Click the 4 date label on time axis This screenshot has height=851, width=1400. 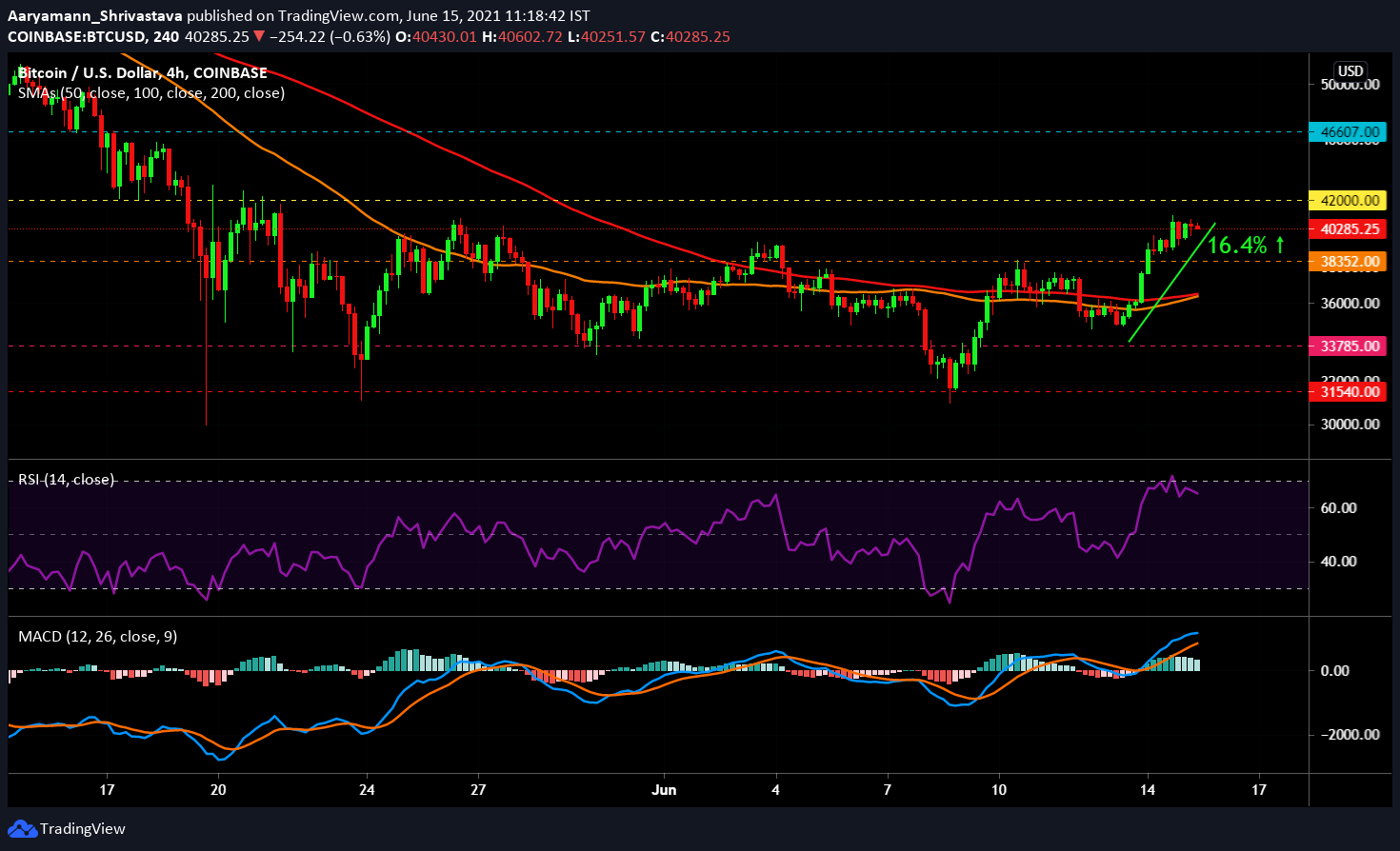tap(776, 789)
